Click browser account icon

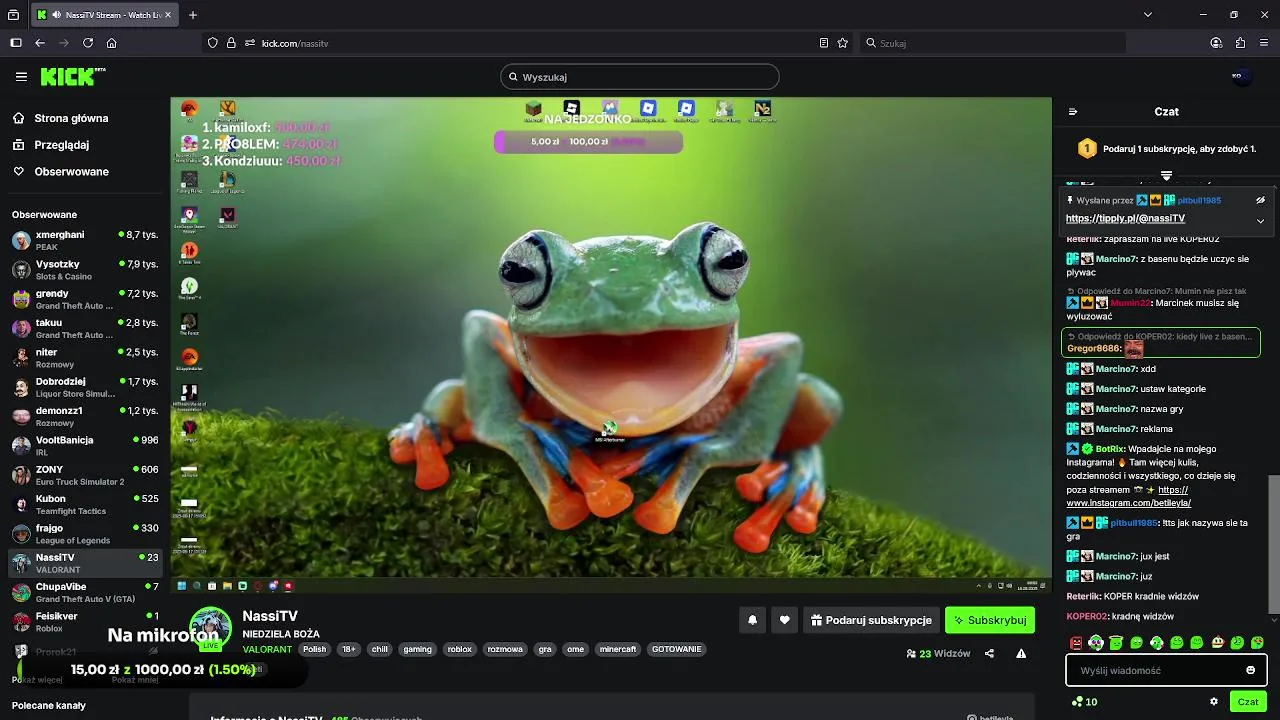pos(1216,43)
